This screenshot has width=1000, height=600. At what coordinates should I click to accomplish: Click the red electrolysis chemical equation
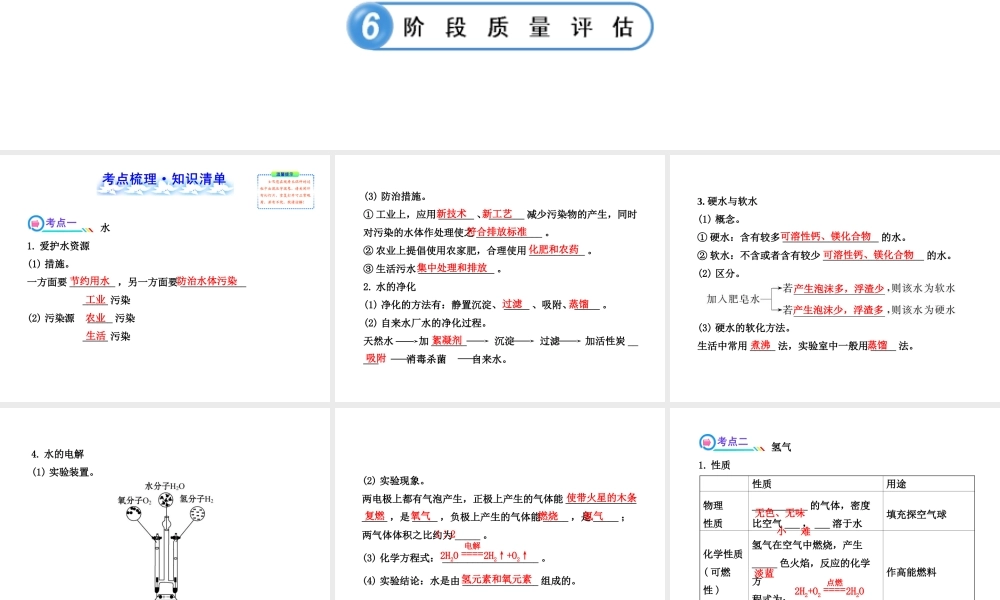coord(484,553)
